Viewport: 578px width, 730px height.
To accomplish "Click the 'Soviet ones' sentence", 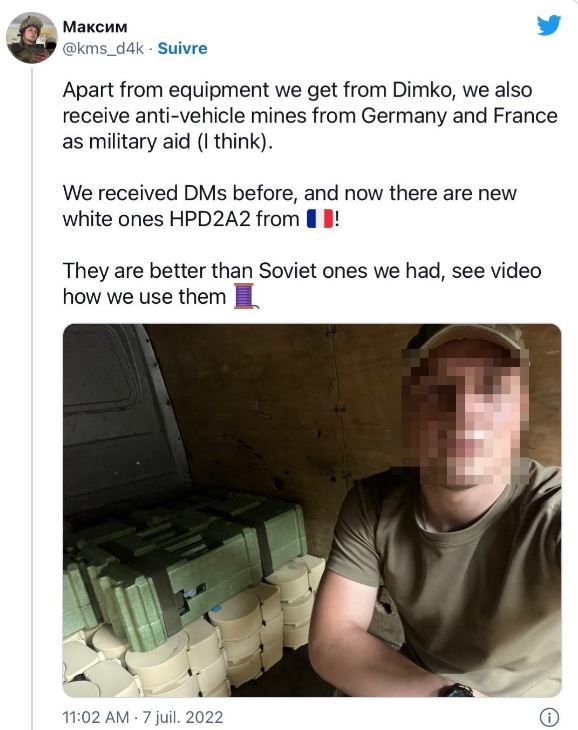I will click(302, 284).
